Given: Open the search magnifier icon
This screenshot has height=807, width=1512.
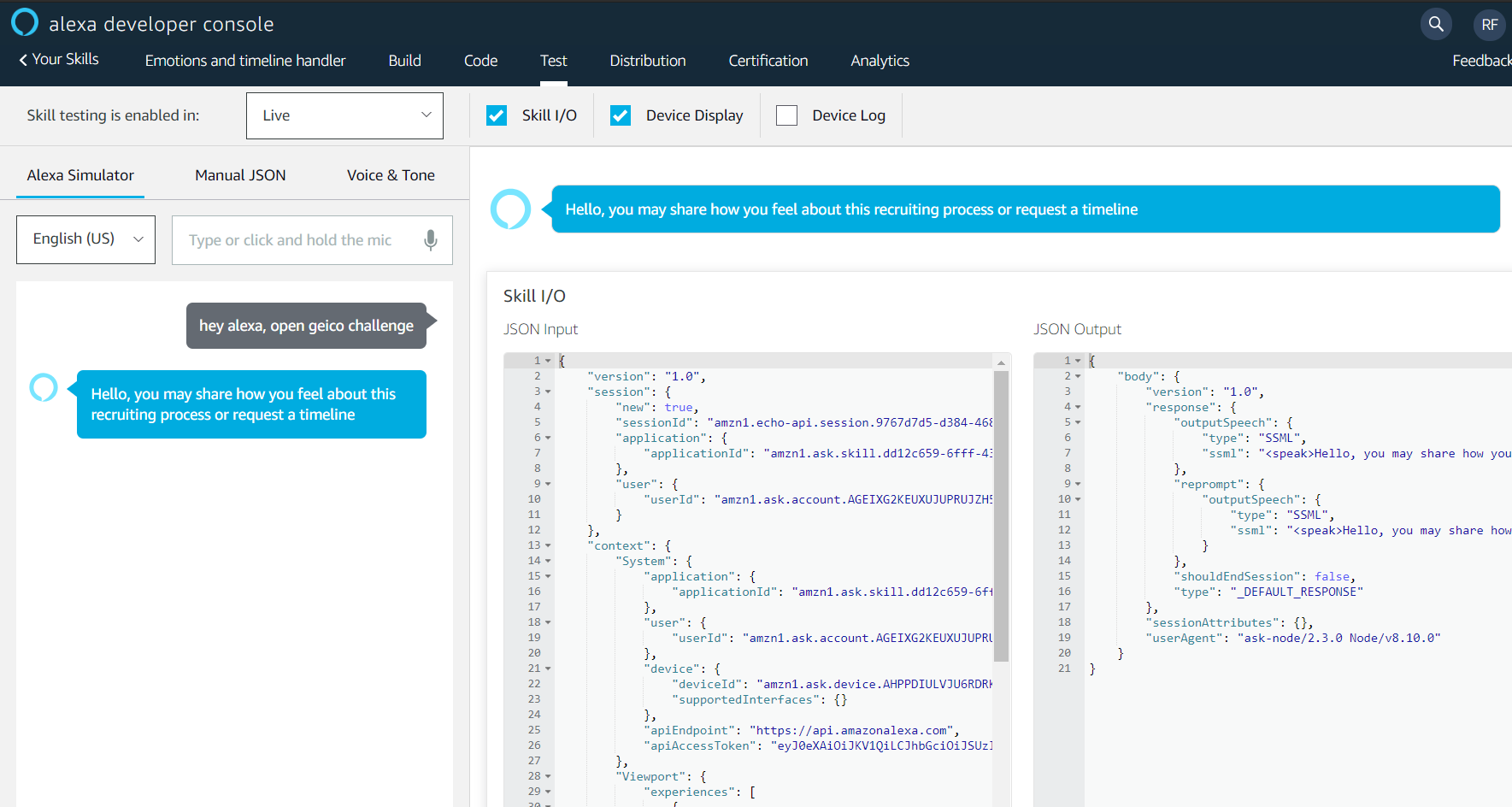Looking at the screenshot, I should click(x=1437, y=24).
